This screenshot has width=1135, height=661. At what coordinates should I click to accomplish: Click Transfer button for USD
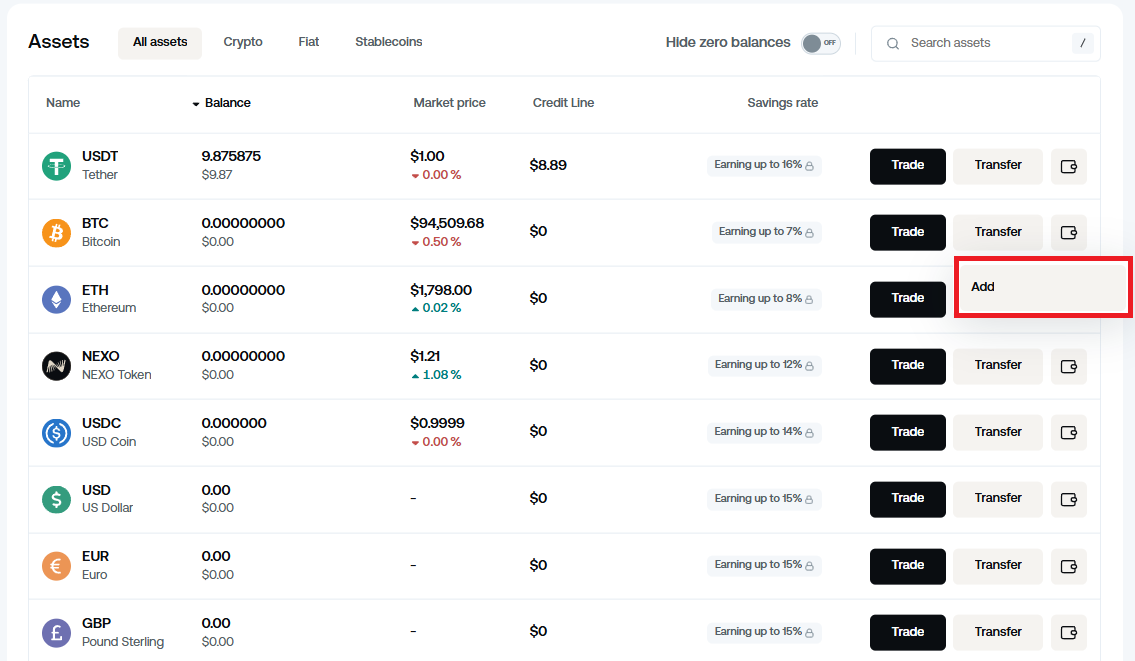[x=997, y=499]
